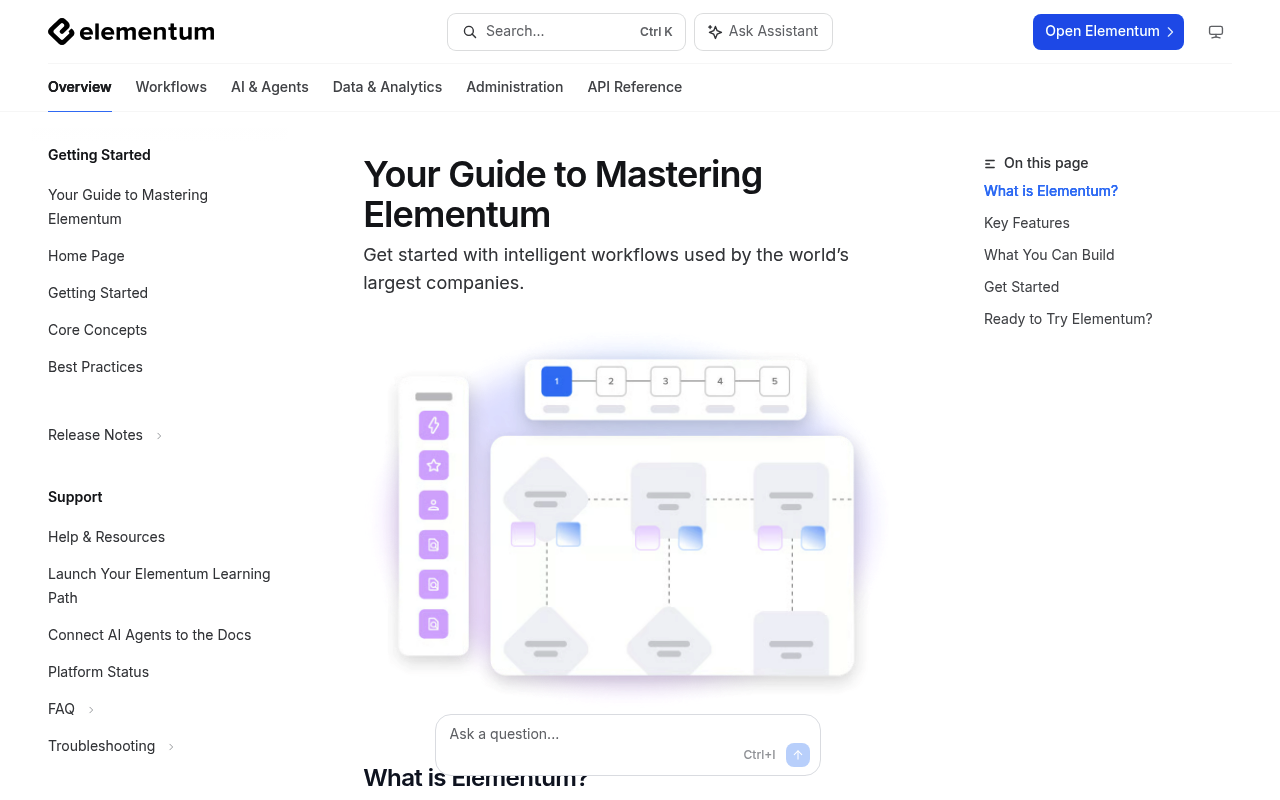Open the API Reference tab
This screenshot has height=800, width=1280.
(x=635, y=87)
